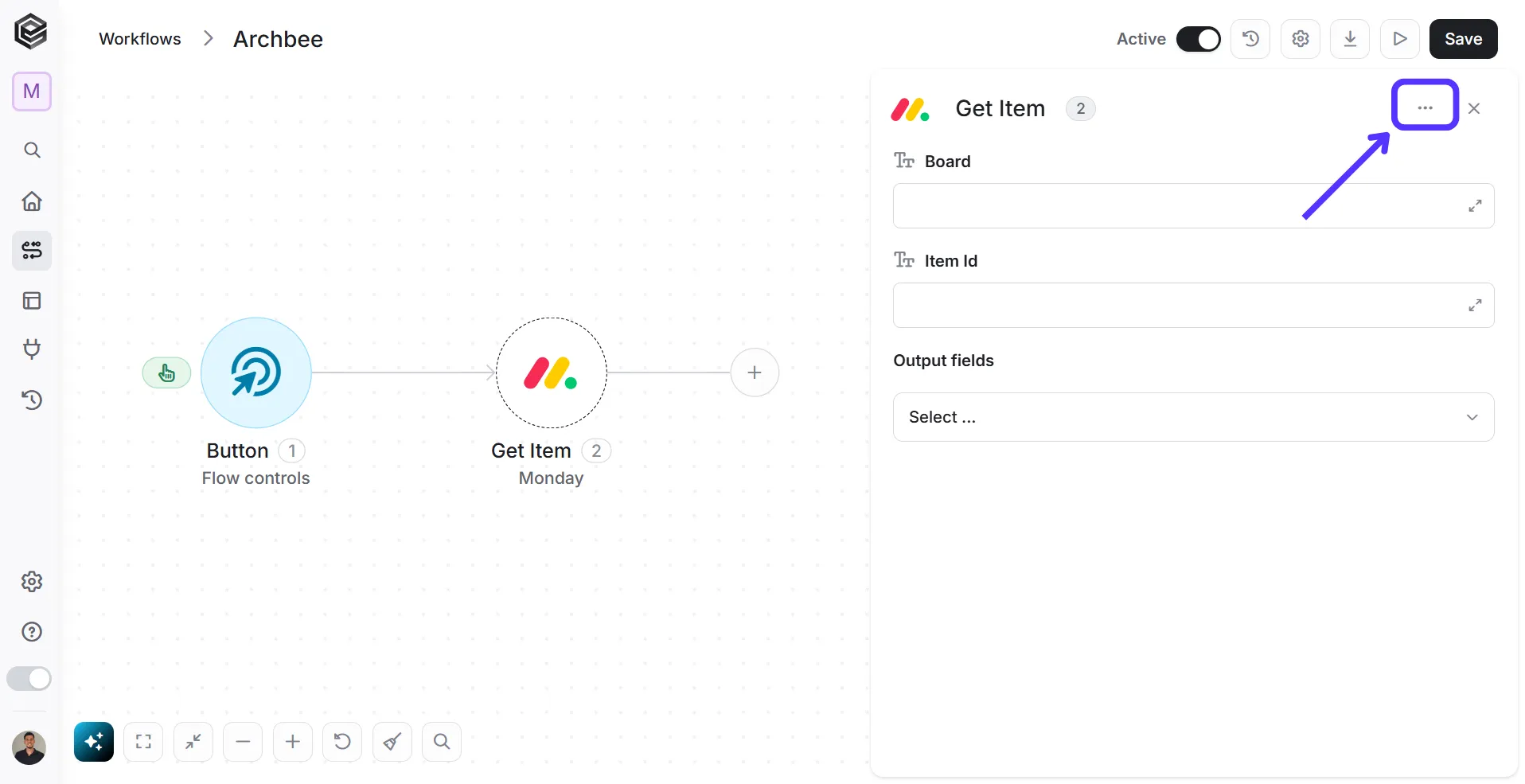Image resolution: width=1525 pixels, height=784 pixels.
Task: Open the Get Item three-dots menu
Action: (x=1425, y=107)
